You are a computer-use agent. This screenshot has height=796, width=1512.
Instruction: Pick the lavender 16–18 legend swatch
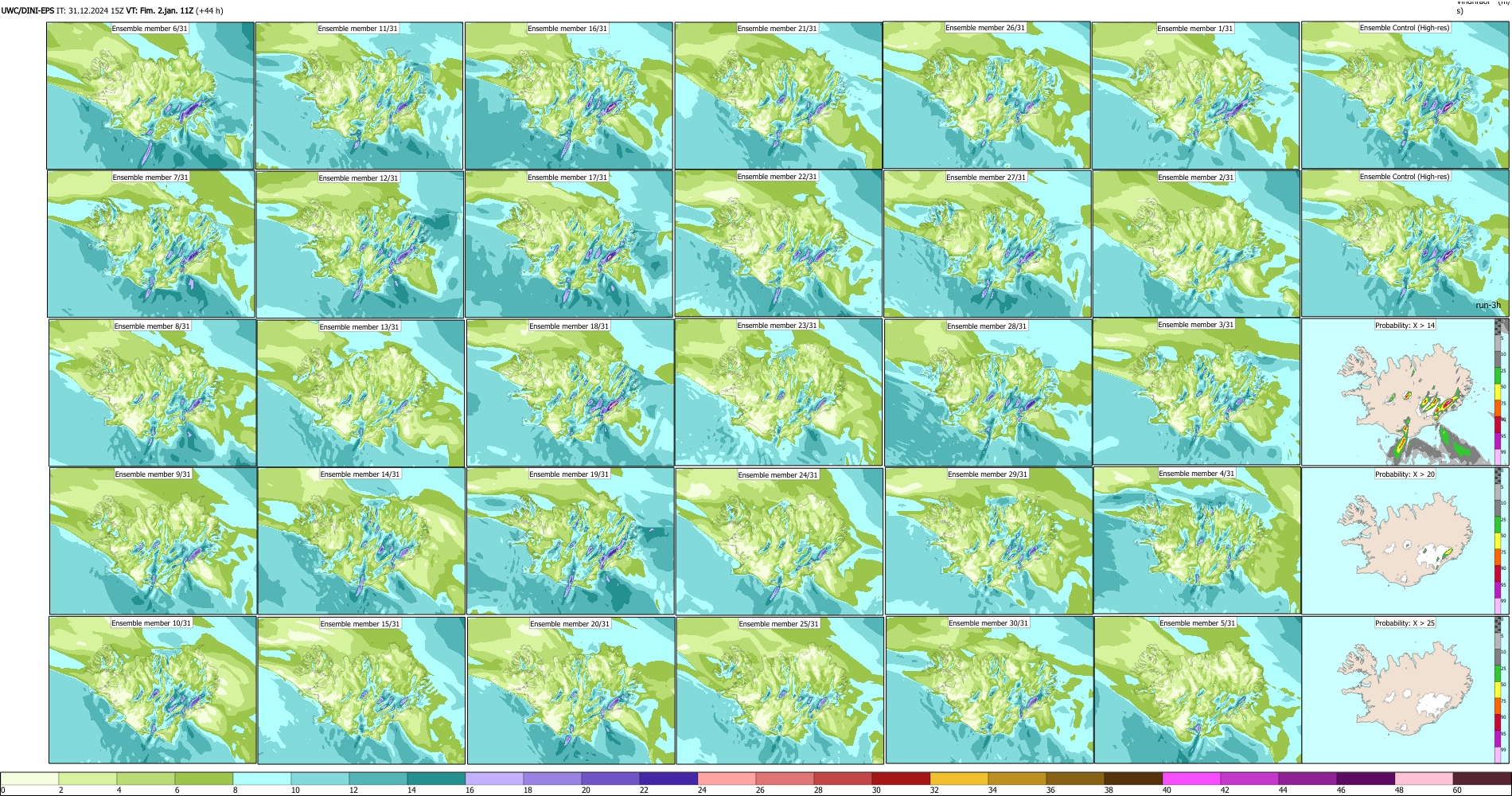click(x=494, y=778)
